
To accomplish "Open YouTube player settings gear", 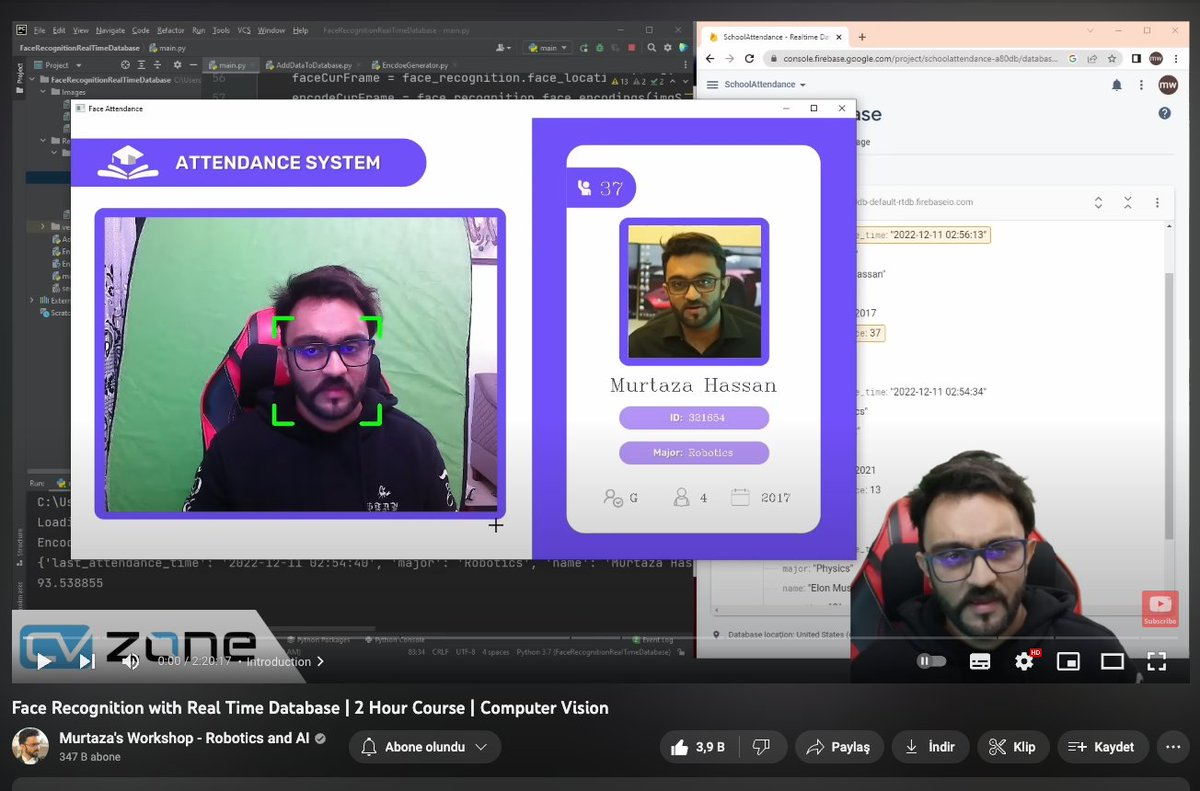I will 1025,660.
